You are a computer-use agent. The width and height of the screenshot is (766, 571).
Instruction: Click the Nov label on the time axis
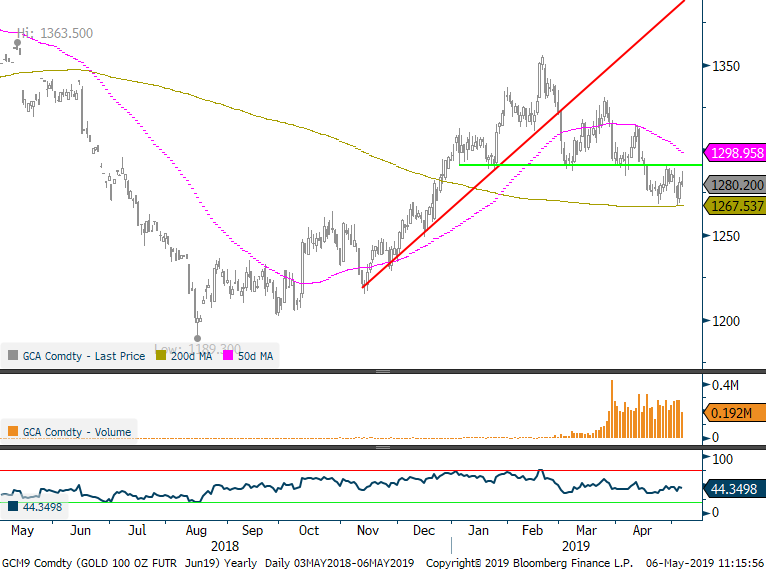(x=368, y=530)
